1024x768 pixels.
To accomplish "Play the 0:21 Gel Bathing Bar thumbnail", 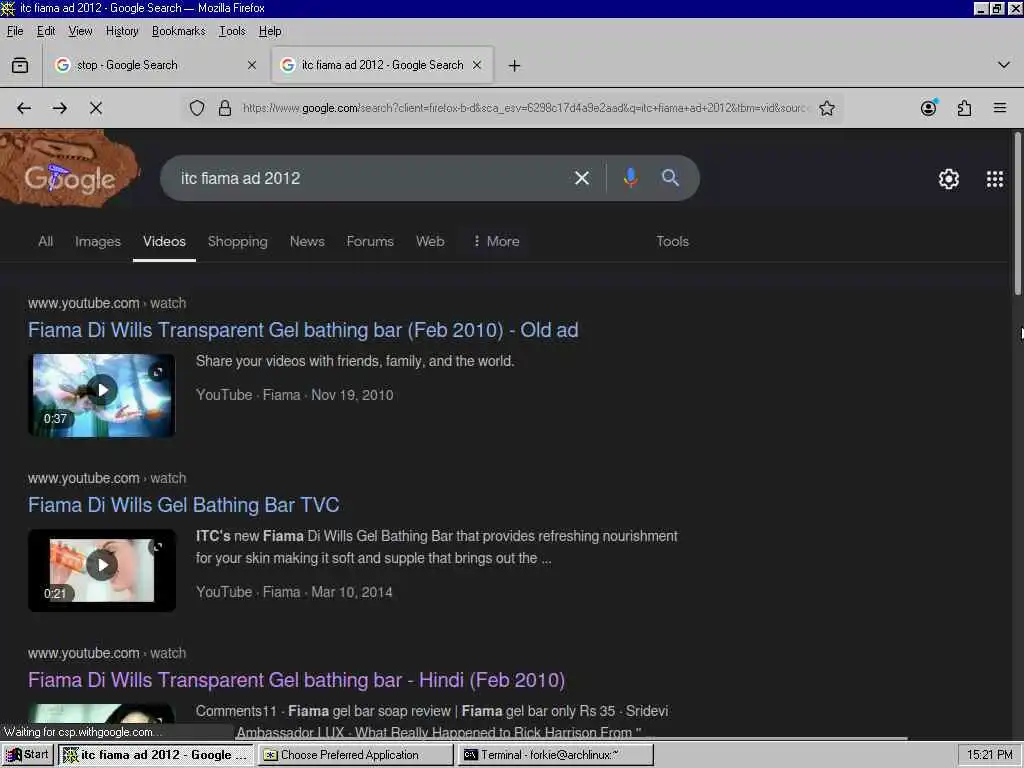I will [102, 565].
